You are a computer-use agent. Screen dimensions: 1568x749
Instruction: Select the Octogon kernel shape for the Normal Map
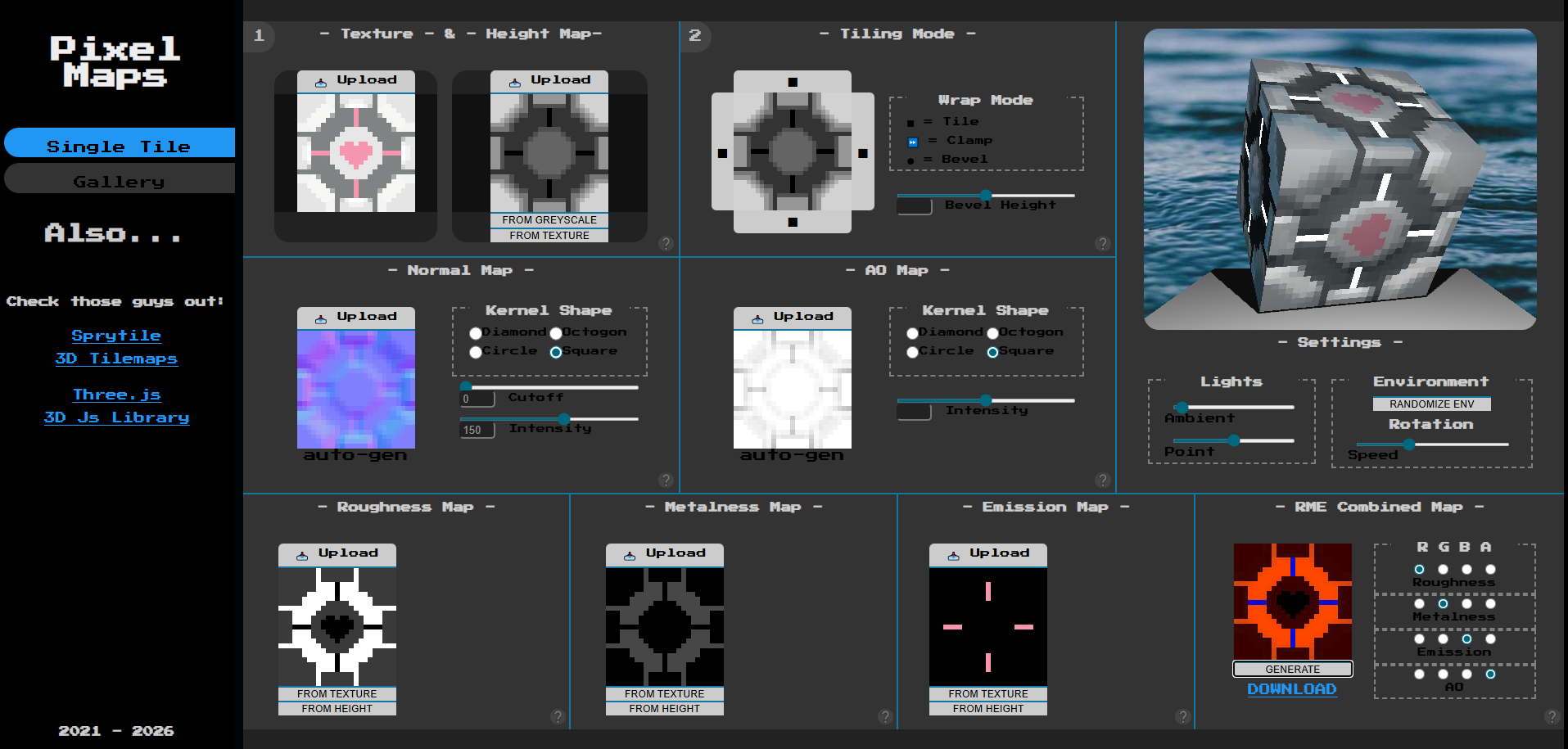click(557, 333)
